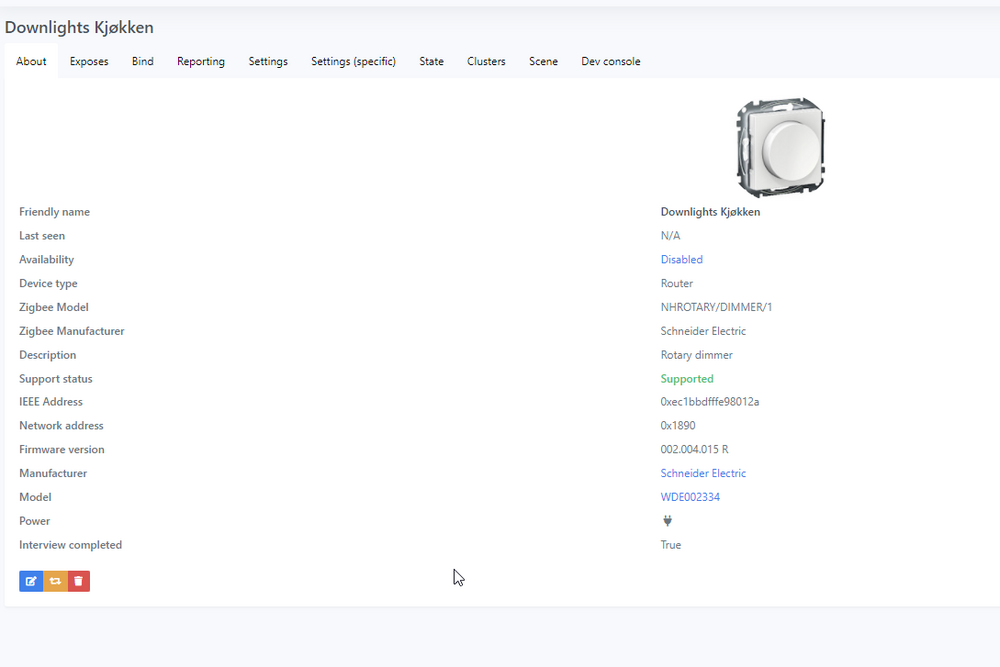Open the Reporting tab

201,61
